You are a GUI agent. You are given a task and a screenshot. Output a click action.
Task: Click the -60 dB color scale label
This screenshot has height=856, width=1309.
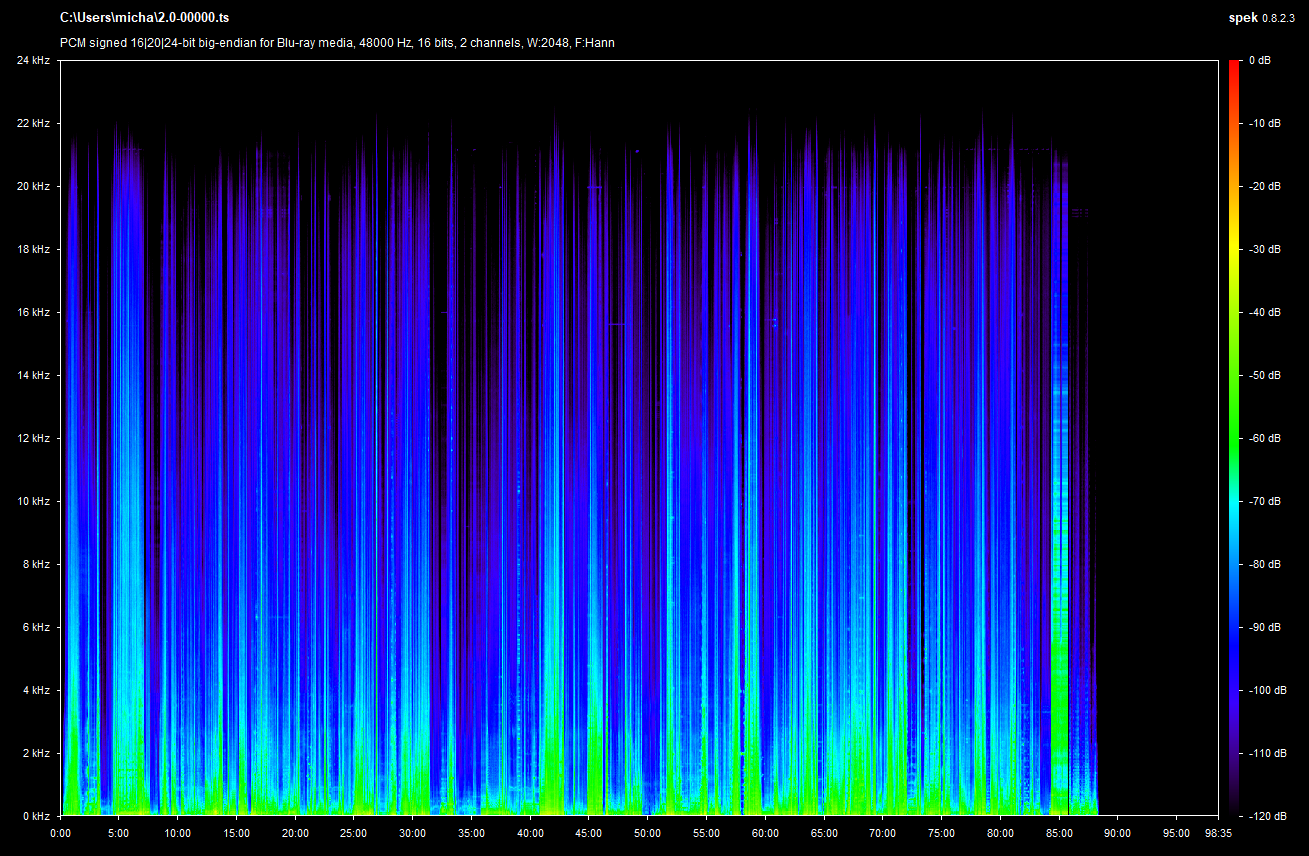[x=1263, y=438]
